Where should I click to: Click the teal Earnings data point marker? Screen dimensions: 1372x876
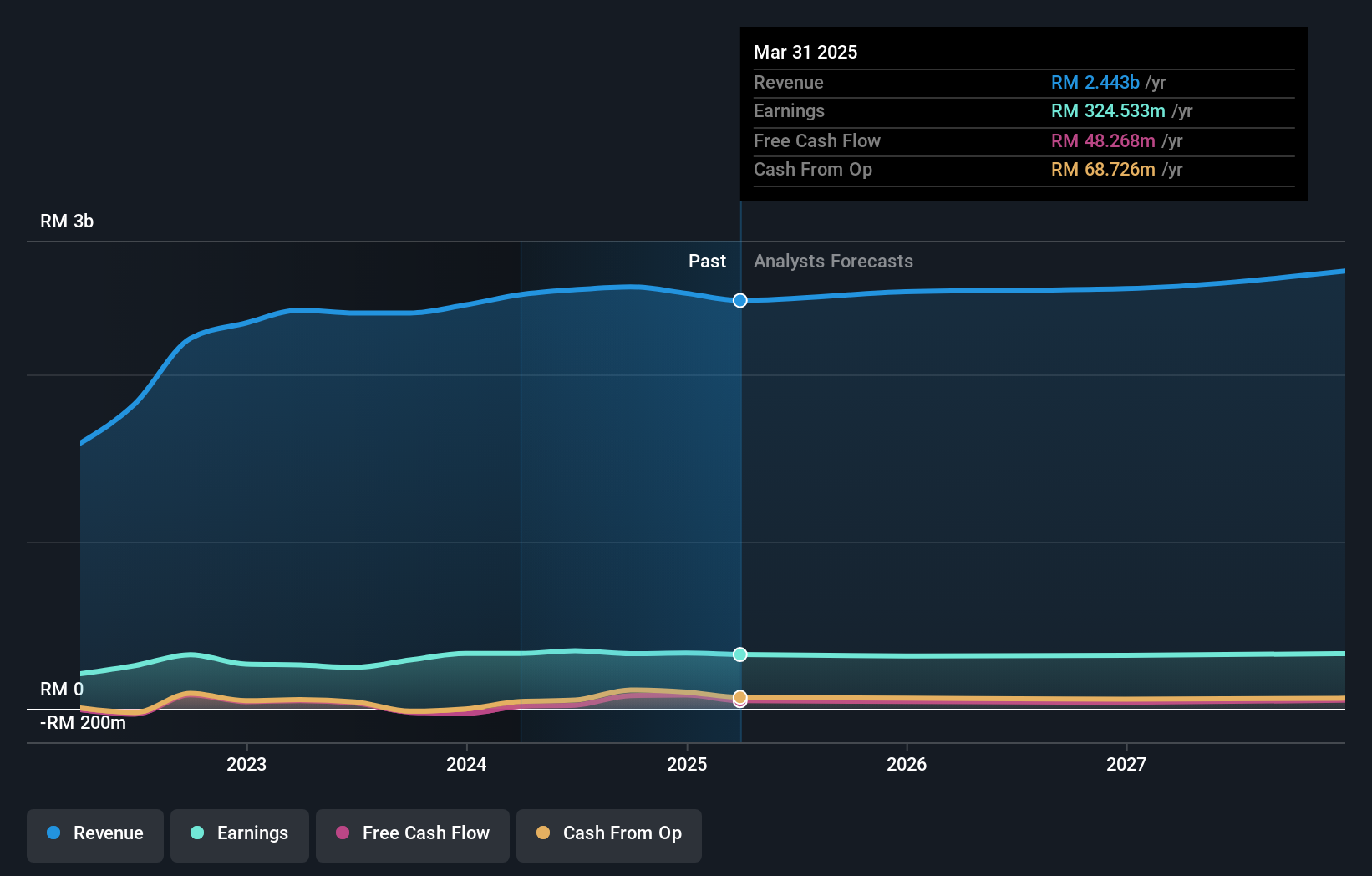tap(740, 654)
